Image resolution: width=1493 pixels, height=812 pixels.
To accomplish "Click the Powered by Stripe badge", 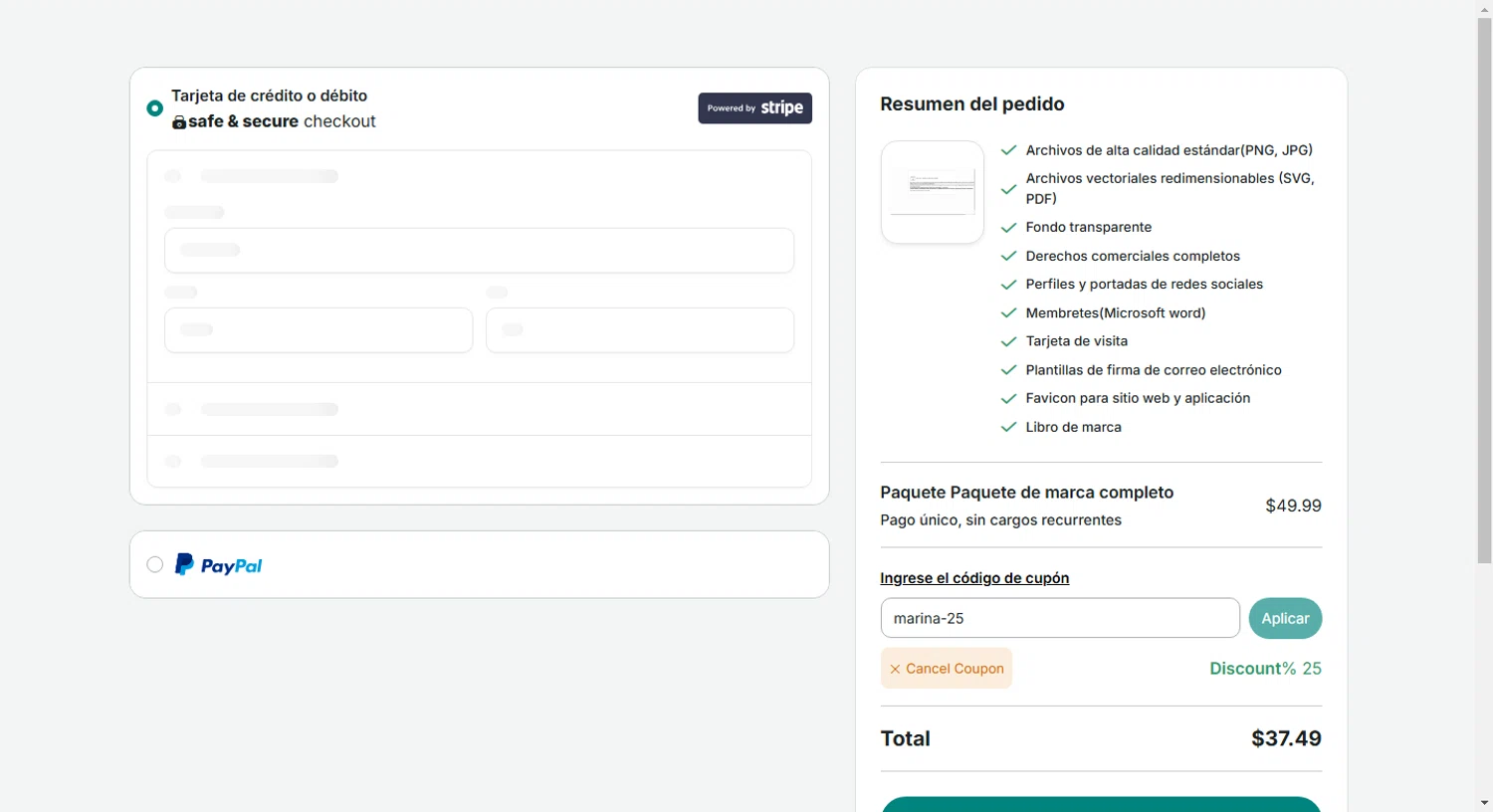I will (x=754, y=108).
